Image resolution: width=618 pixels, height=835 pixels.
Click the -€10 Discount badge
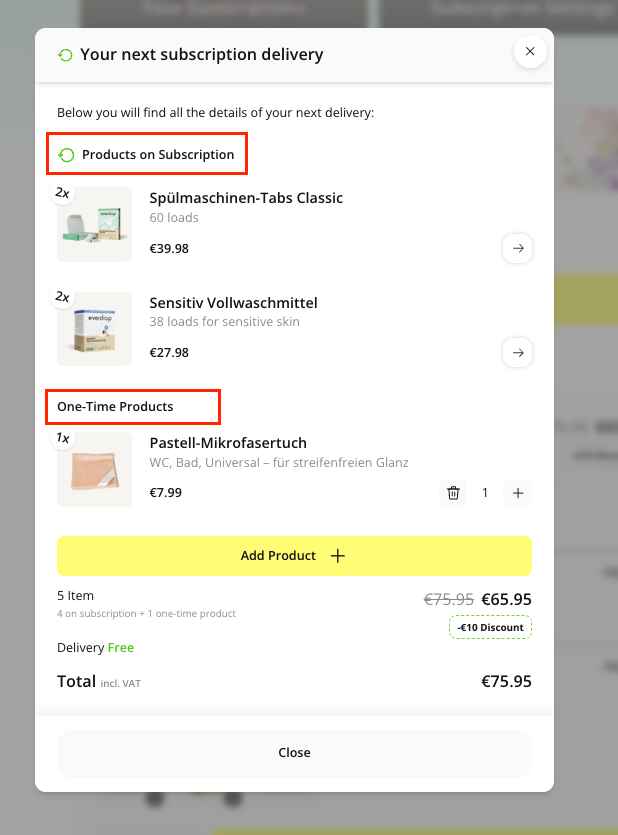pos(490,628)
